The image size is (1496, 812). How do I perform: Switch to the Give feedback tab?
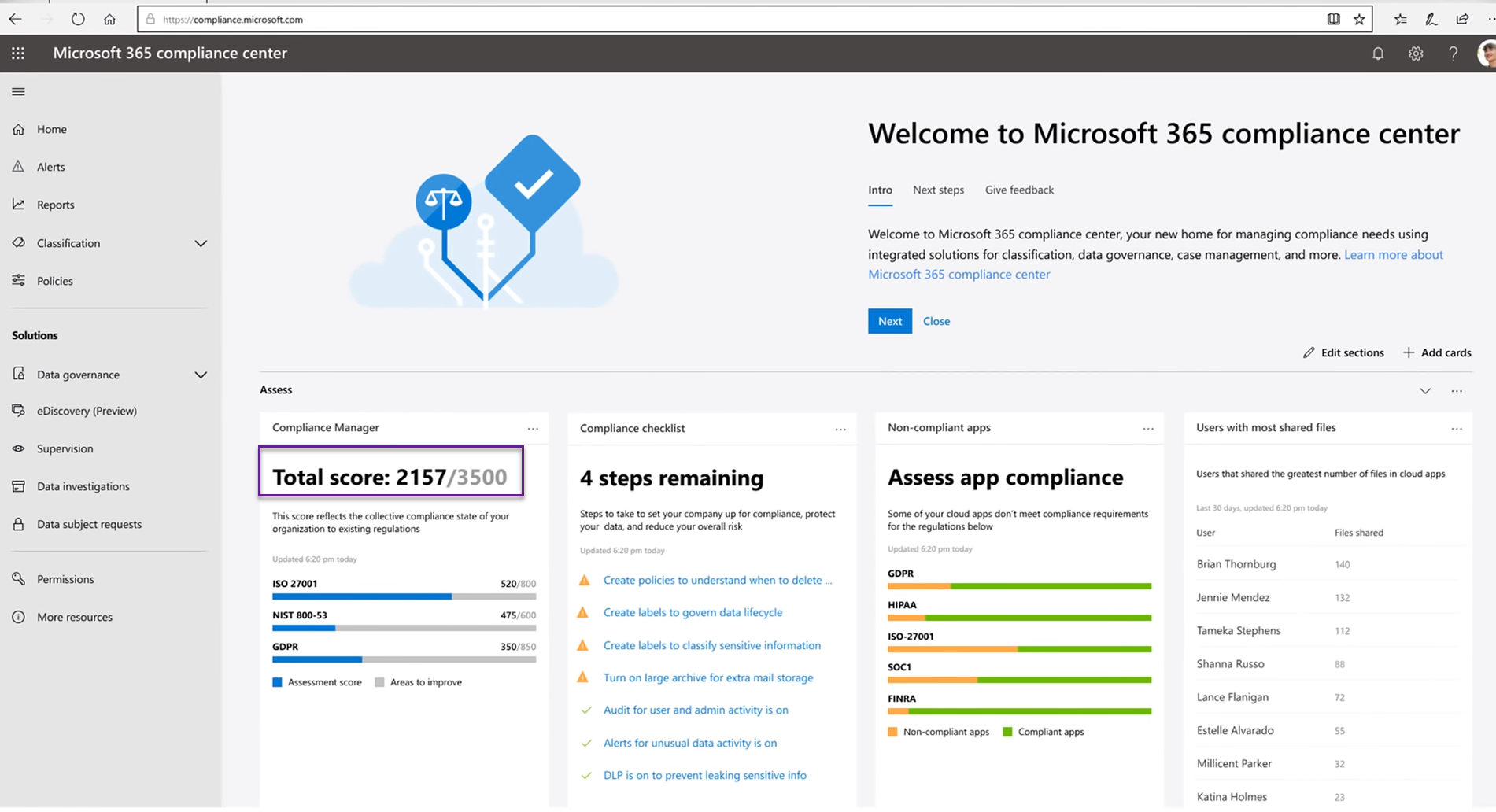coord(1019,190)
